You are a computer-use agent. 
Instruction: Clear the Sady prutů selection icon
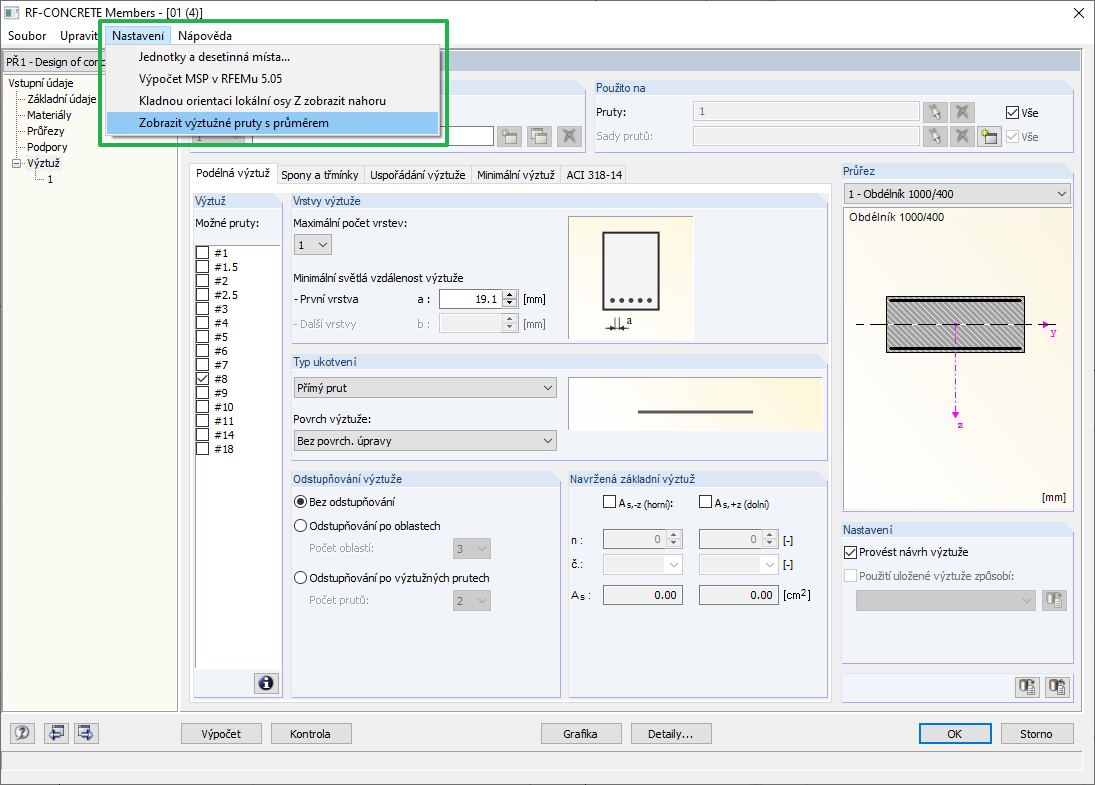click(x=962, y=136)
